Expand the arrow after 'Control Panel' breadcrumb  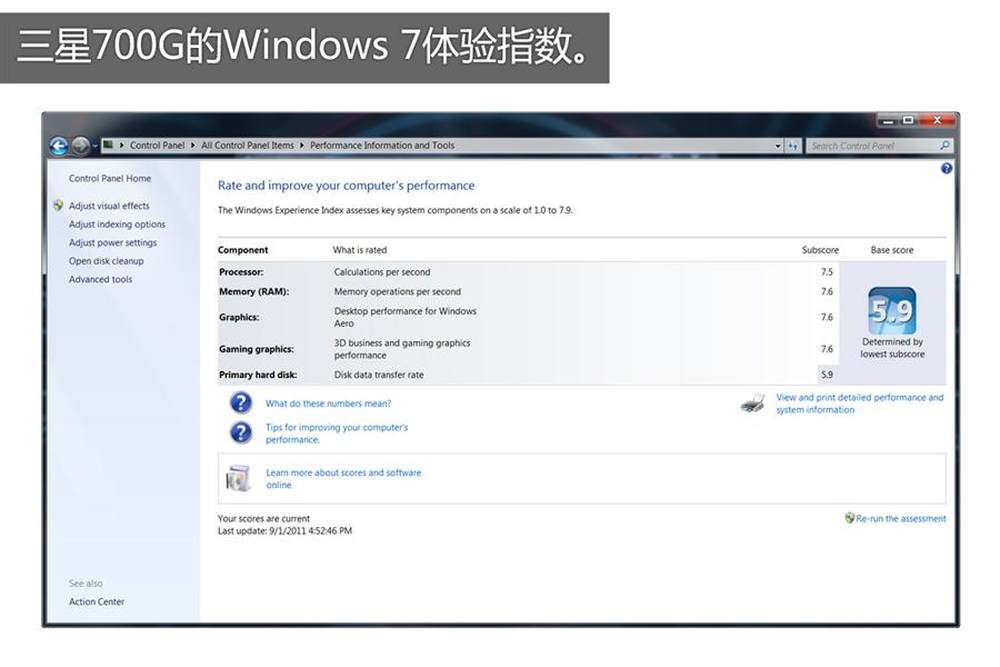[x=193, y=146]
